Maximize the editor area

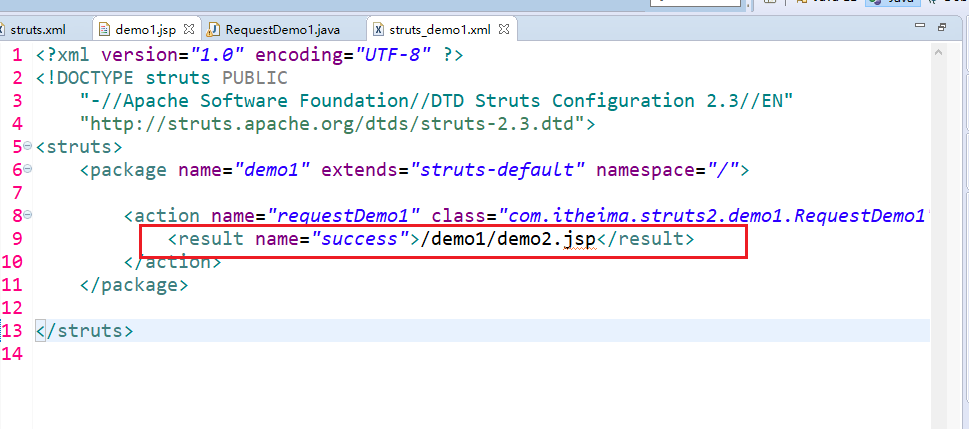[942, 27]
